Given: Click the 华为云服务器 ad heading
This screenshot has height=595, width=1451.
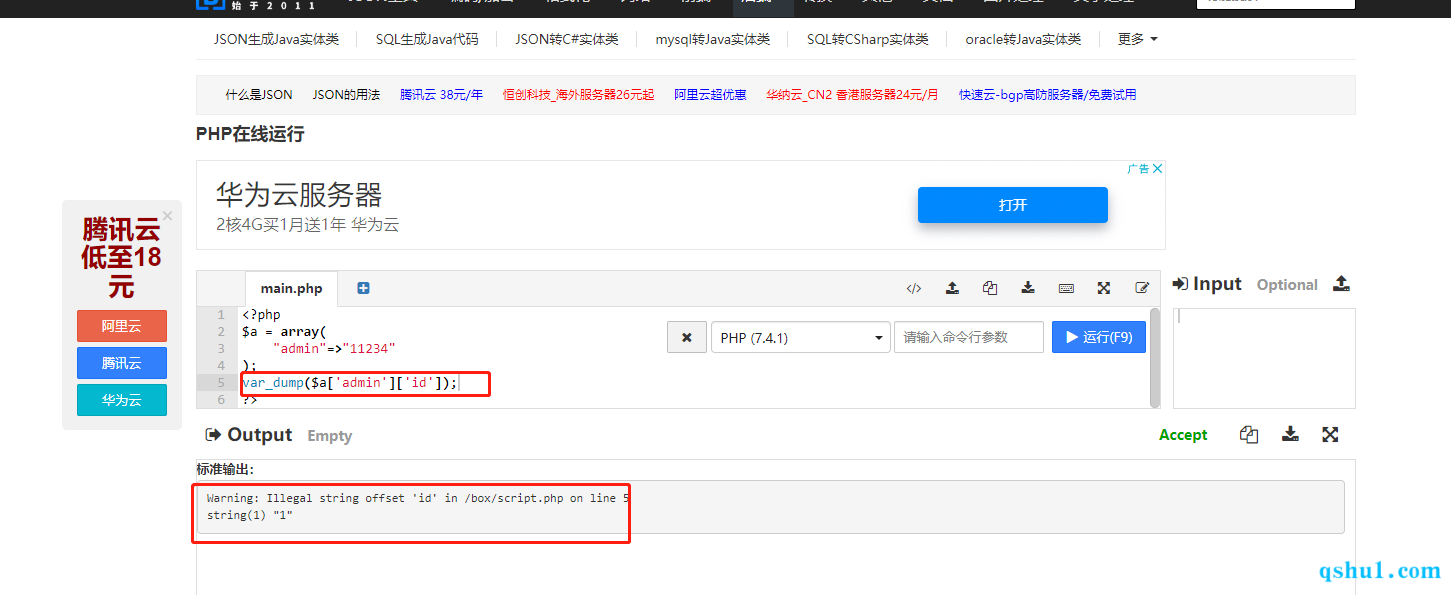Looking at the screenshot, I should [299, 194].
